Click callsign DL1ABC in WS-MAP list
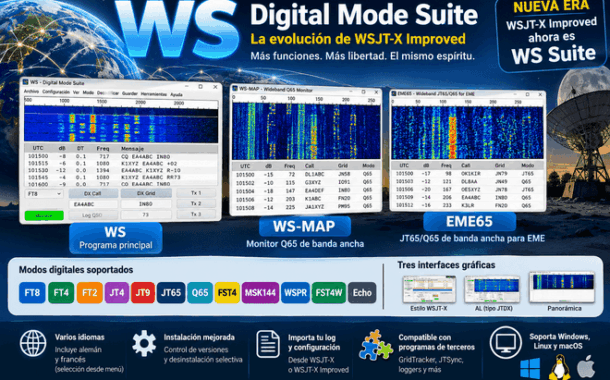This screenshot has height=380, width=610. coord(315,174)
